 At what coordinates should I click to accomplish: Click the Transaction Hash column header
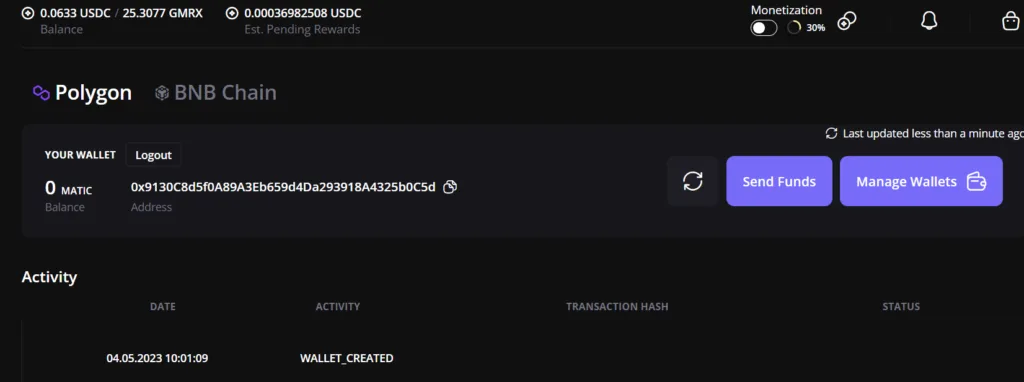click(617, 306)
